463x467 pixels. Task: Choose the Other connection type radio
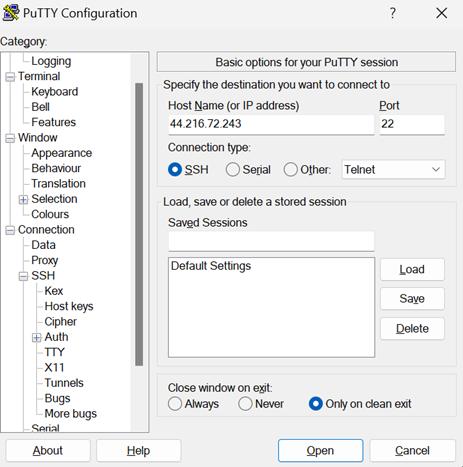coord(291,170)
